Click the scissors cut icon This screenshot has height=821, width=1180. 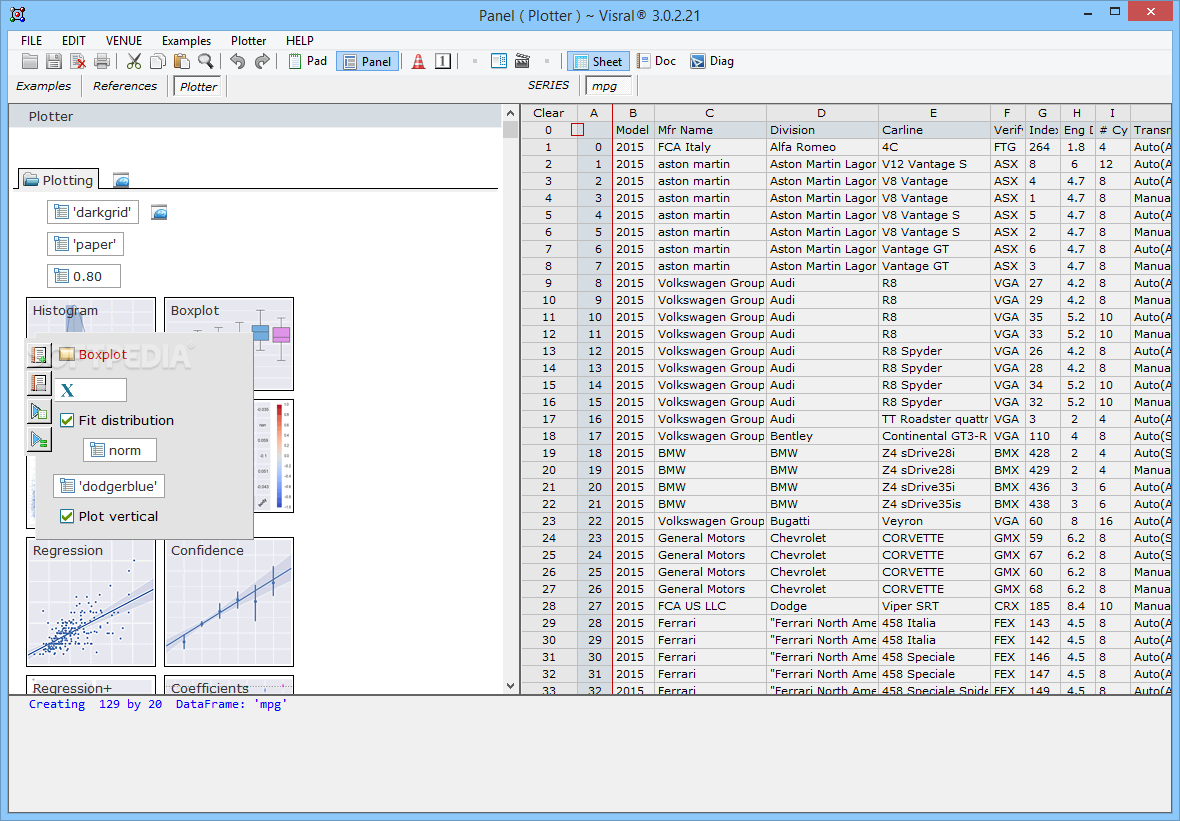click(134, 62)
